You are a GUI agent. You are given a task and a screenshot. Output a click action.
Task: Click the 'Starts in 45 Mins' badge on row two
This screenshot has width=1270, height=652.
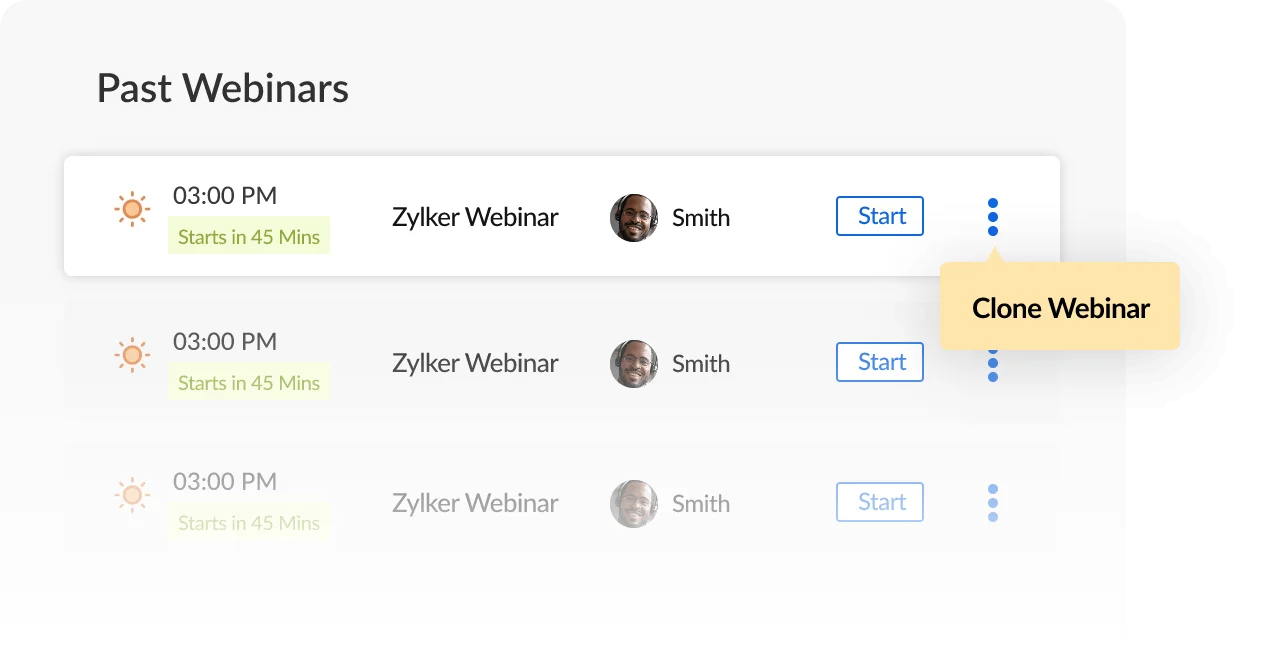coord(249,382)
